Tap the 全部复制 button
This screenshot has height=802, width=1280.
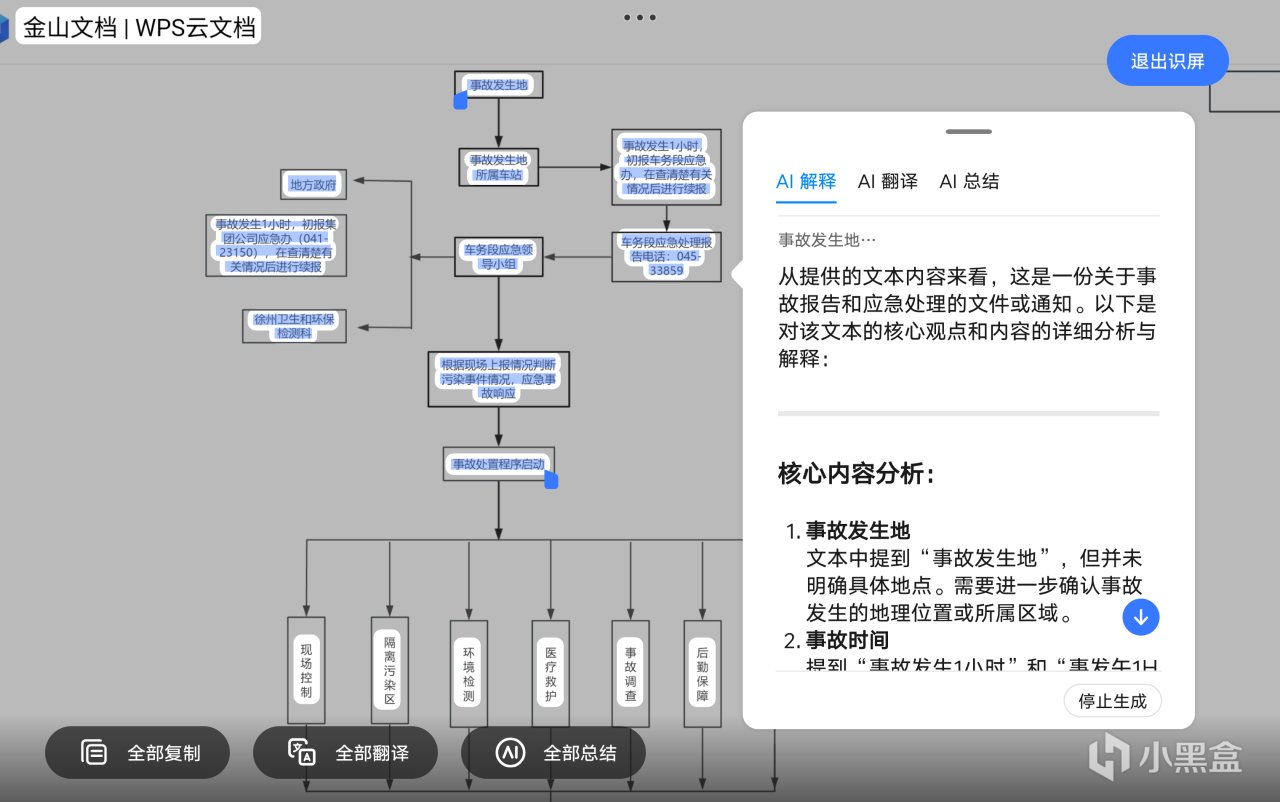click(137, 753)
